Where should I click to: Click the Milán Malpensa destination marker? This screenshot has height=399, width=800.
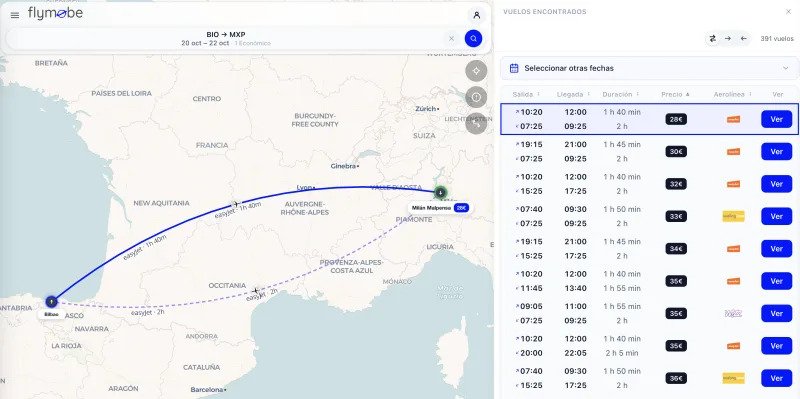click(x=440, y=193)
